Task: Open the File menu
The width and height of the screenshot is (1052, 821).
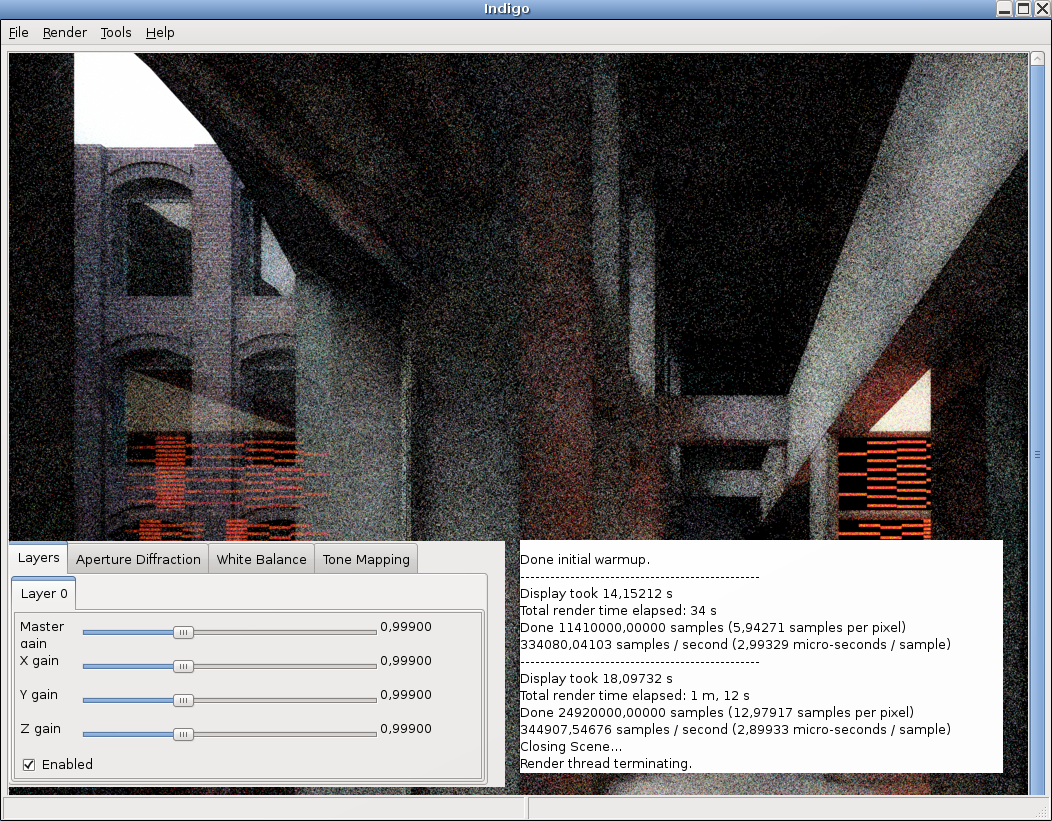Action: coord(18,32)
